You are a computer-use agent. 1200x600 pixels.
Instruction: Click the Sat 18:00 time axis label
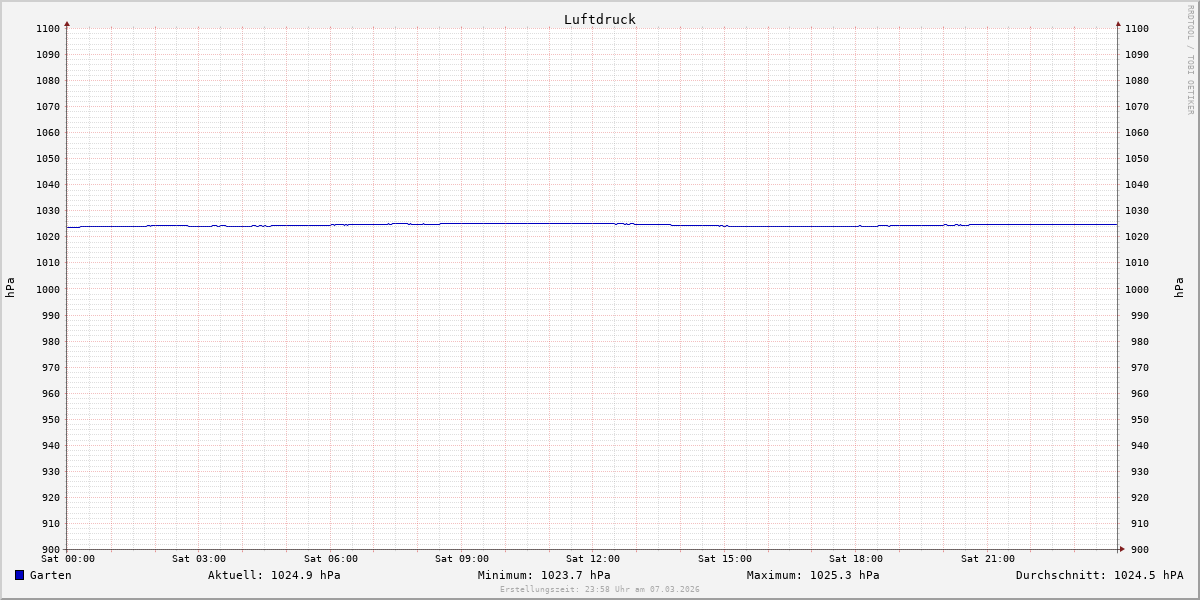(856, 559)
